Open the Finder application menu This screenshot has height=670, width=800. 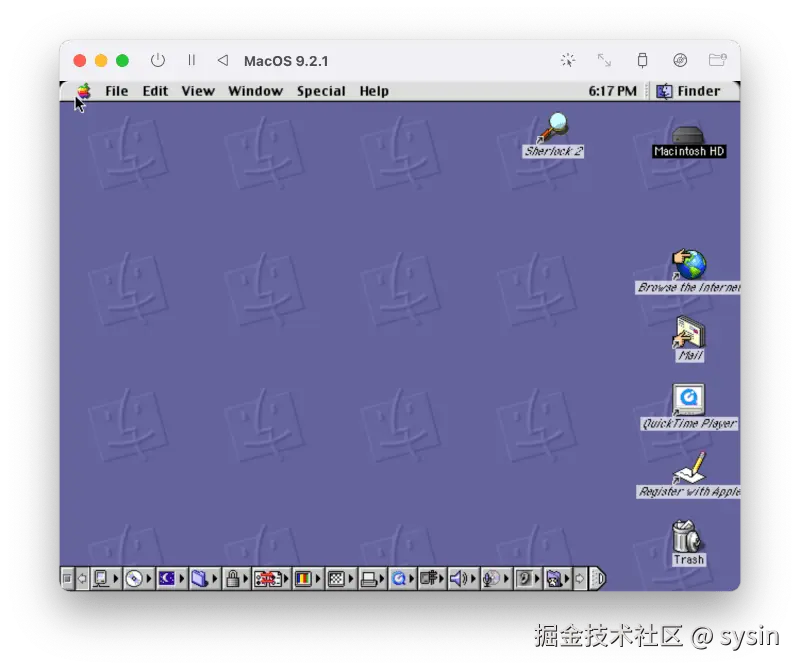pos(688,91)
